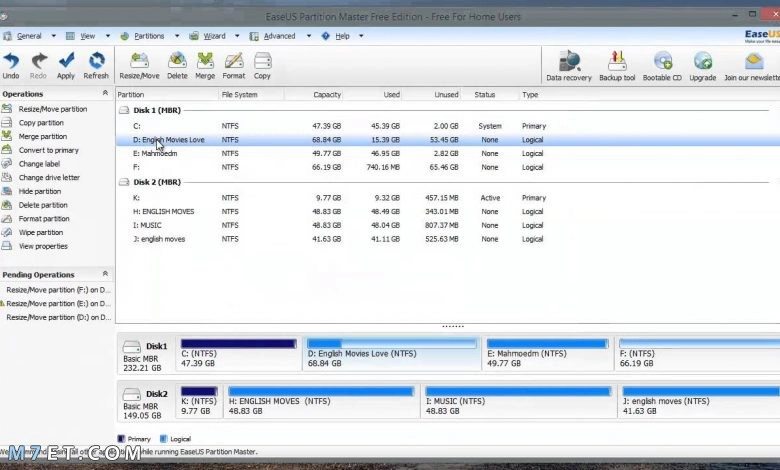Click the Format toolbar icon
This screenshot has height=470, width=780.
pos(234,66)
